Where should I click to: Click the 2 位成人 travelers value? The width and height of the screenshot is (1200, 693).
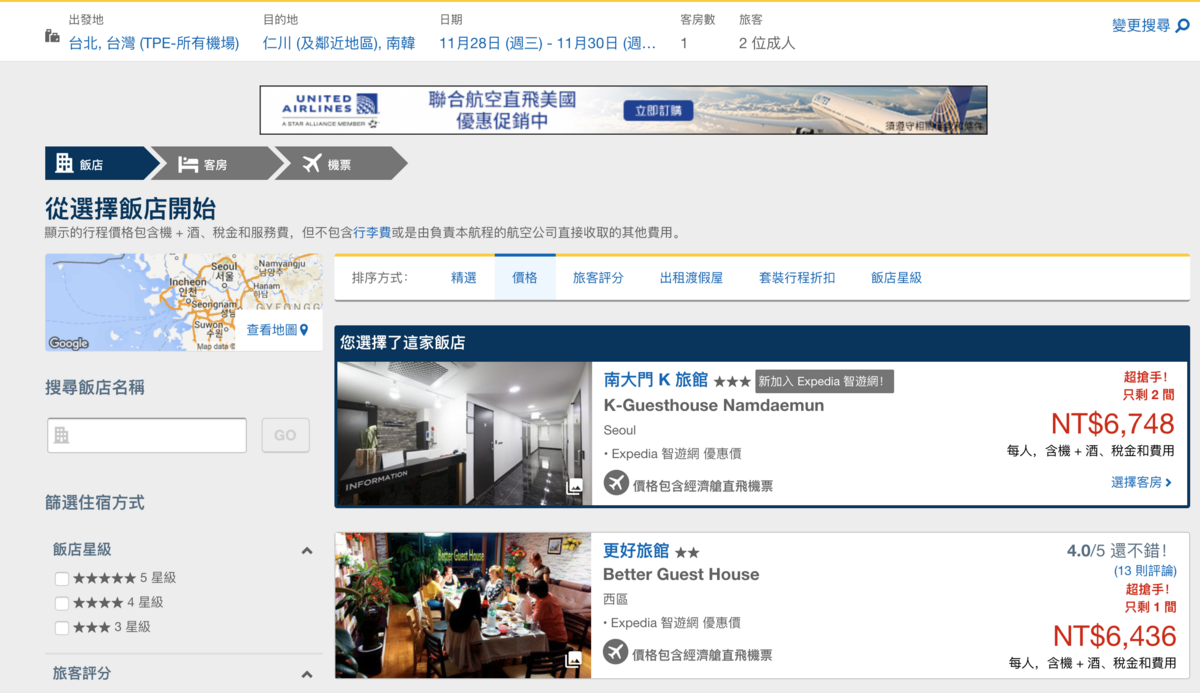(767, 43)
